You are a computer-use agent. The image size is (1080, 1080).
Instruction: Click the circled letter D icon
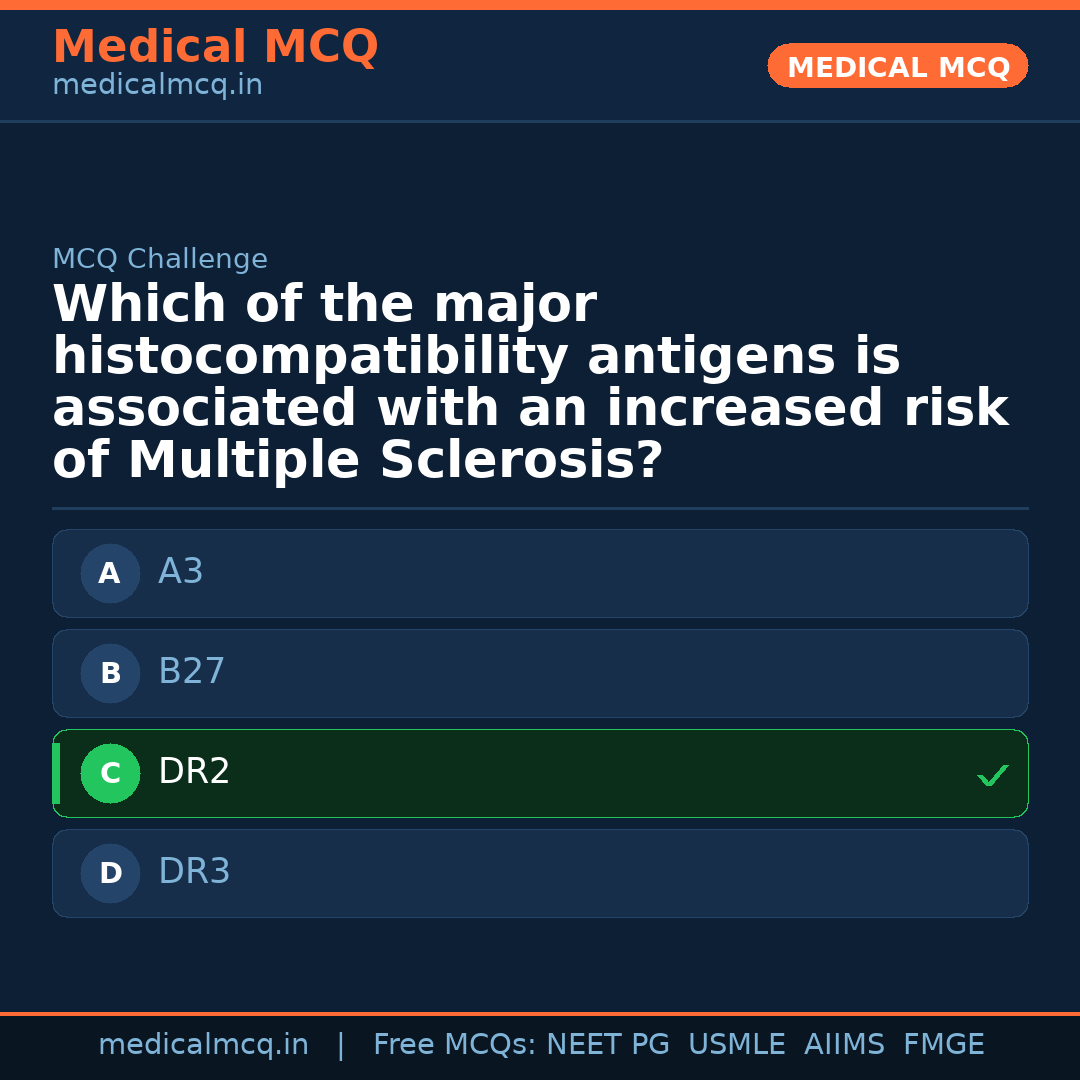coord(110,874)
